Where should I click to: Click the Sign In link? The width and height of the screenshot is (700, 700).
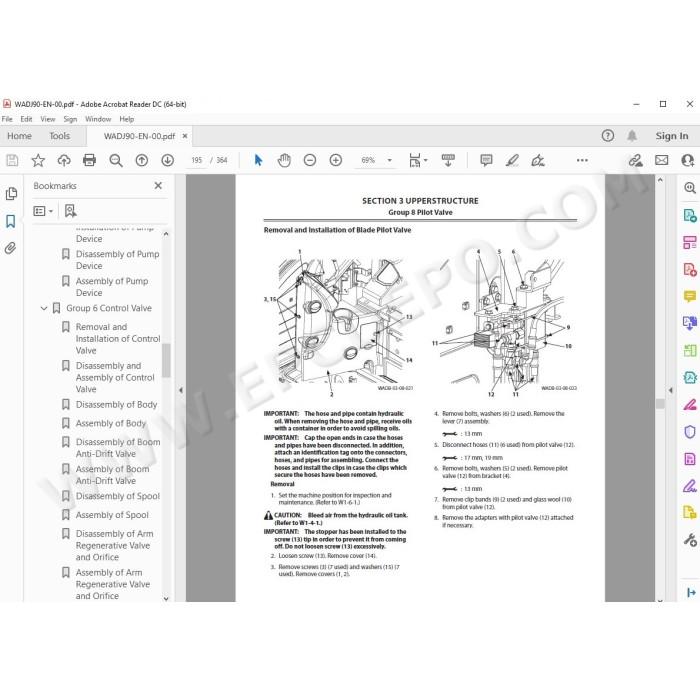[672, 136]
